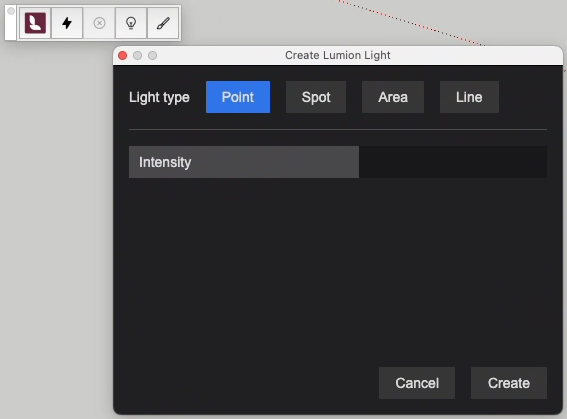Switch light type to Area
Screen dimensions: 567x419
pyautogui.click(x=393, y=97)
